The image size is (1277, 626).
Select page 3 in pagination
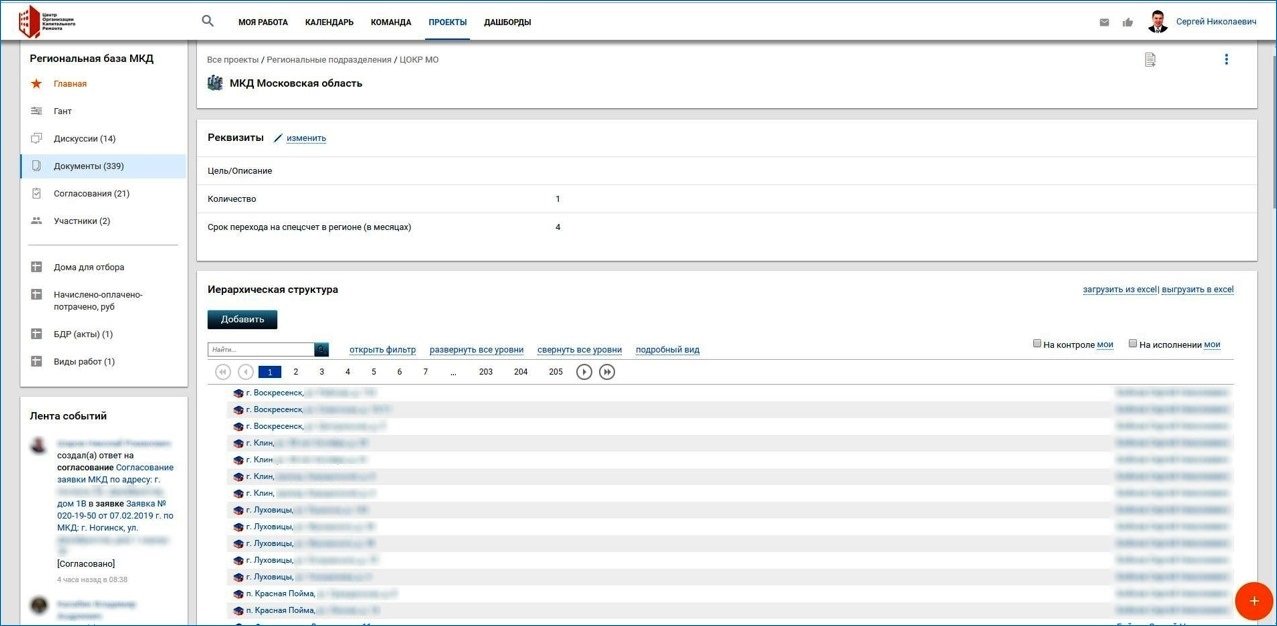(x=321, y=372)
